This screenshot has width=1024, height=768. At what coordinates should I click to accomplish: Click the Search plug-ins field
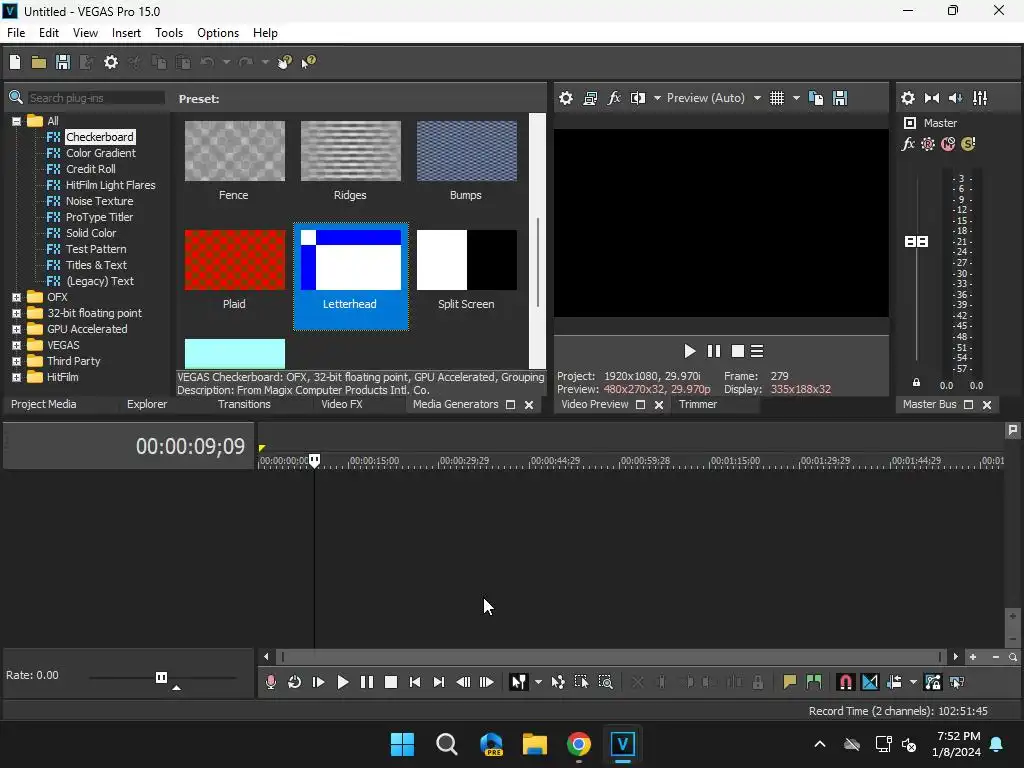click(96, 98)
